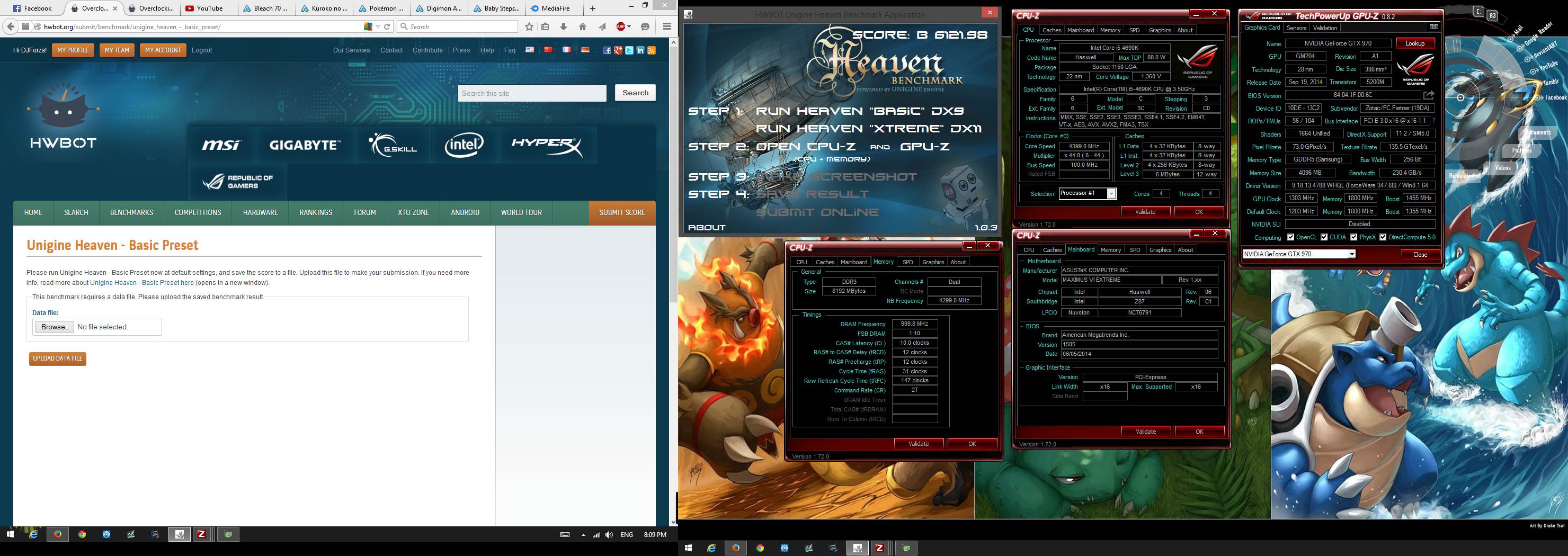Switch to the Facebook browser tab

(x=37, y=8)
